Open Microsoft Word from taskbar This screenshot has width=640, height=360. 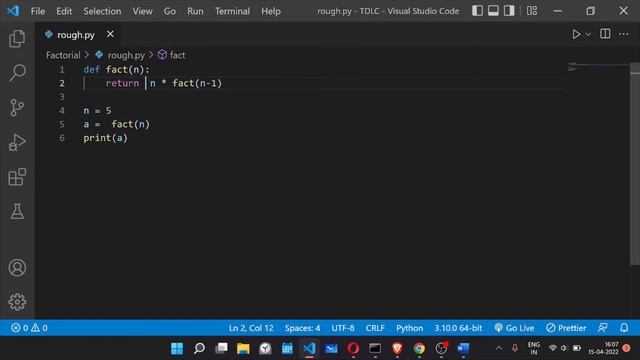tap(463, 349)
